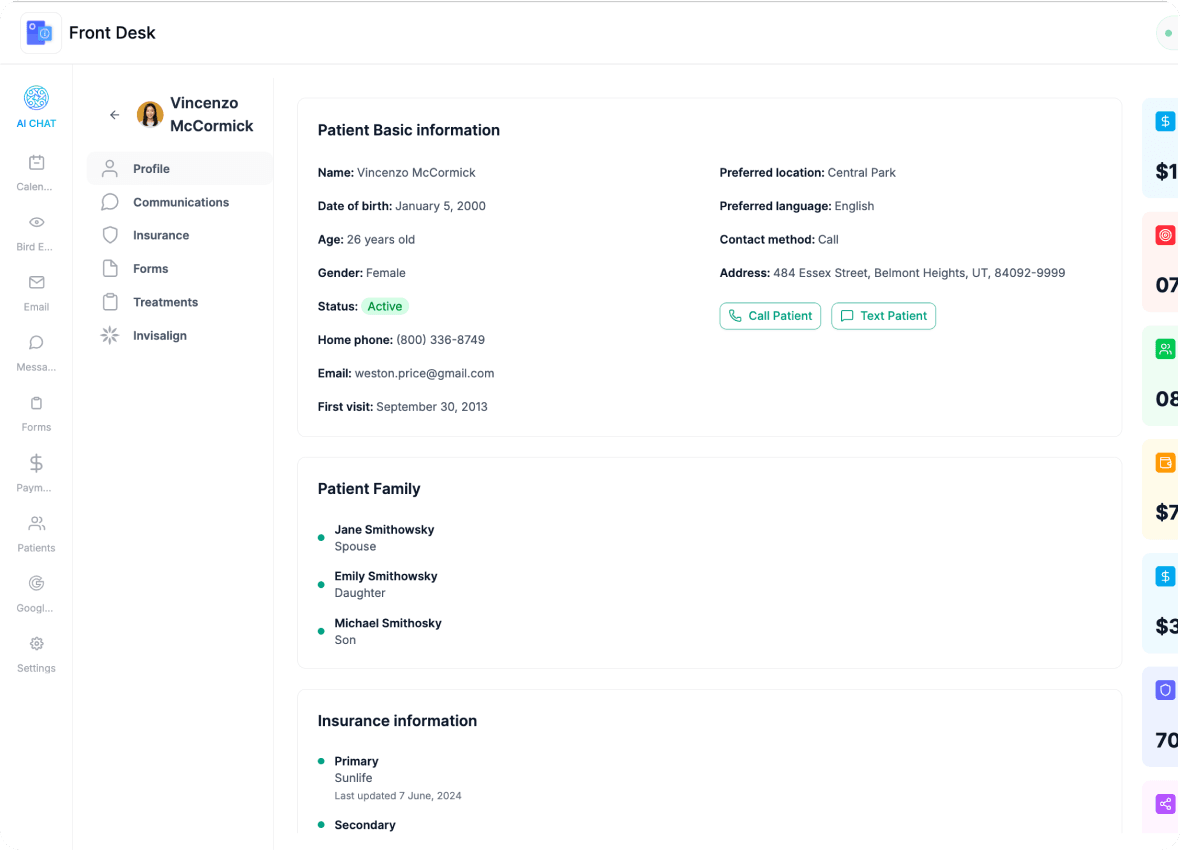Viewport: 1181px width, 850px height.
Task: Open Payments dollar icon
Action: 36,463
